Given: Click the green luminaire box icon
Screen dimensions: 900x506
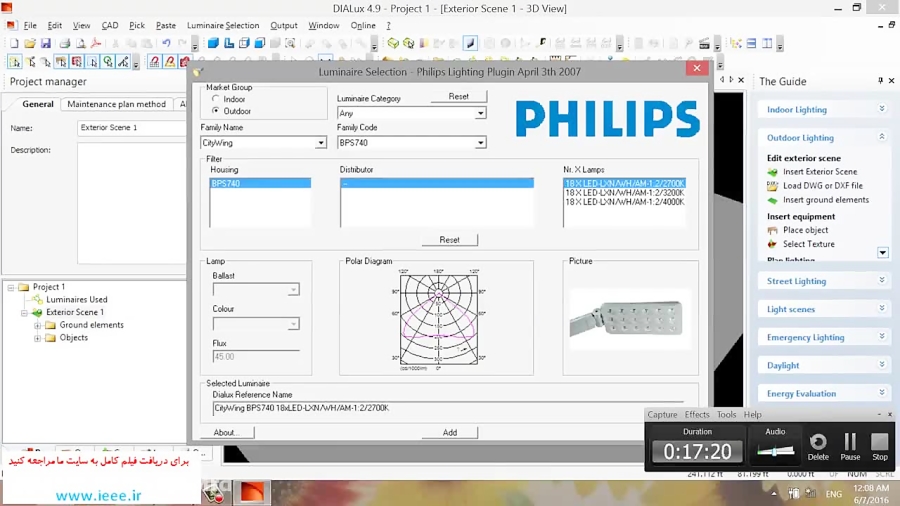Looking at the screenshot, I should coord(393,44).
